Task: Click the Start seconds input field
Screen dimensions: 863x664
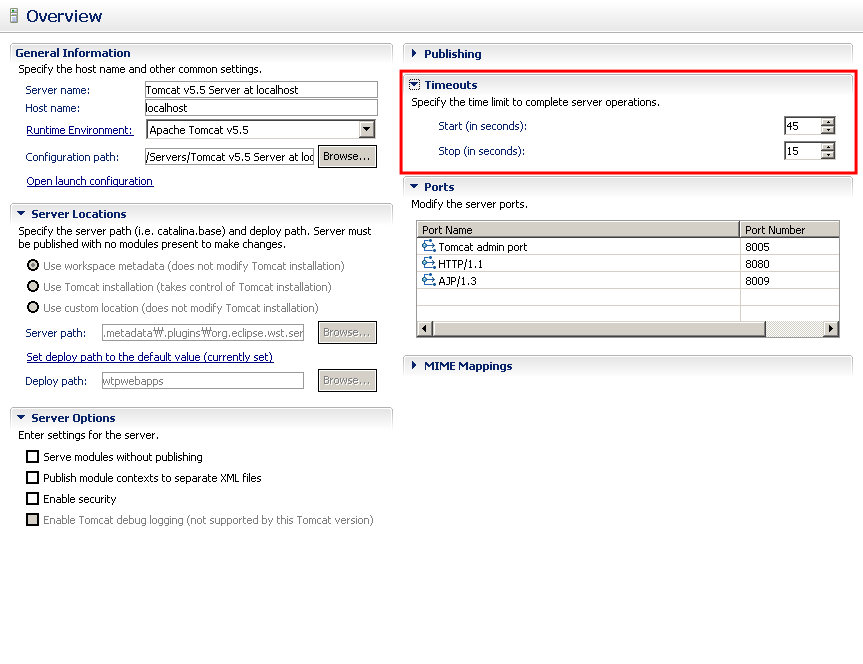Action: (x=802, y=126)
